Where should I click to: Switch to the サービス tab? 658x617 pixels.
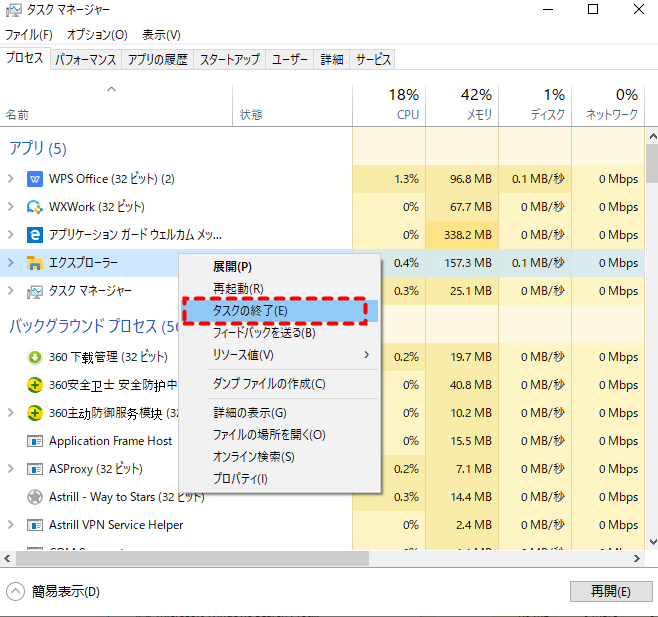pyautogui.click(x=373, y=60)
